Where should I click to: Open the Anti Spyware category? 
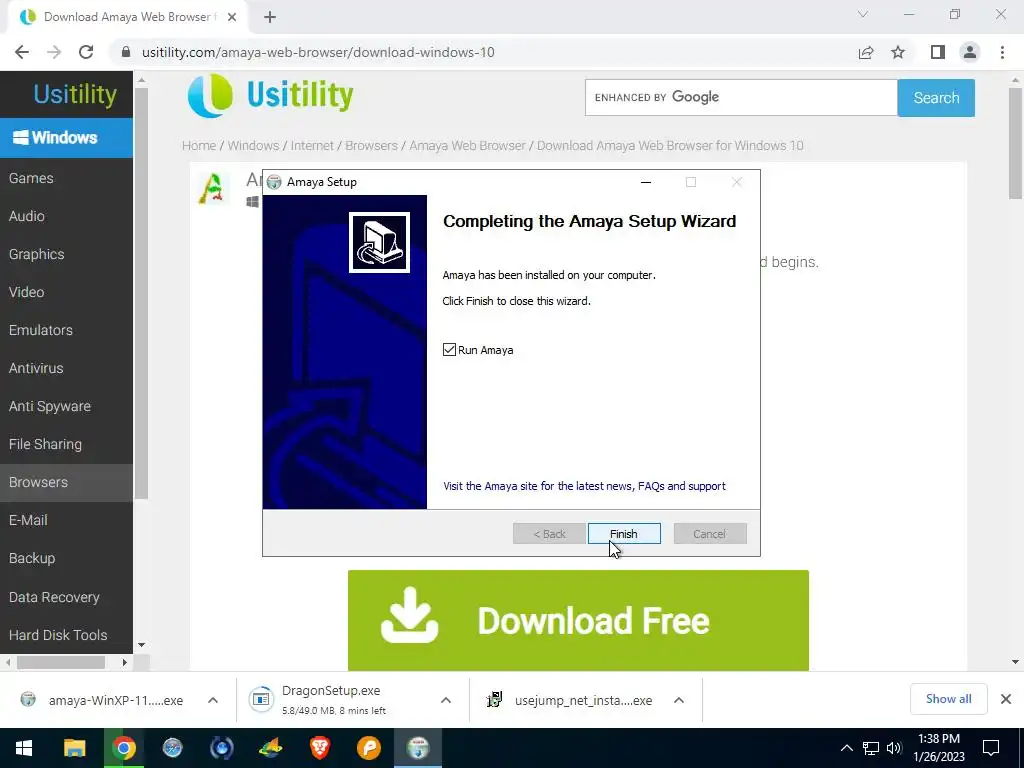50,406
